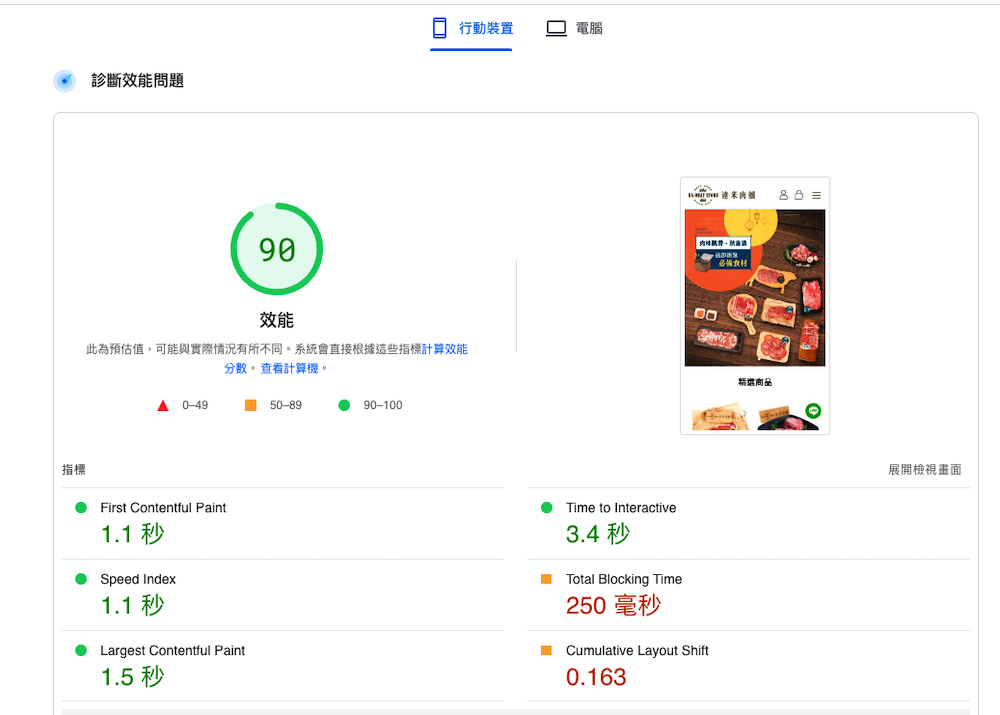Click the shopping bag icon in the site preview
Screen dimensions: 1000x715
pos(799,195)
